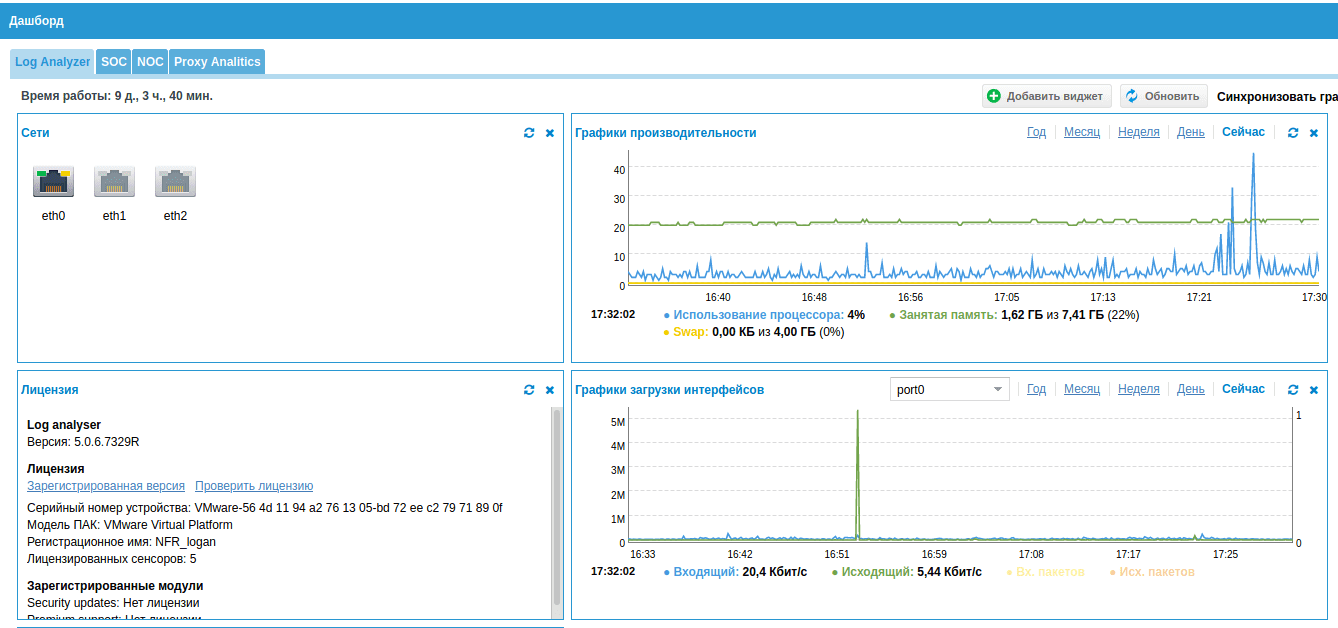Image resolution: width=1338 pixels, height=628 pixels.
Task: Switch to the Proxy Analitics tab
Action: click(x=217, y=62)
